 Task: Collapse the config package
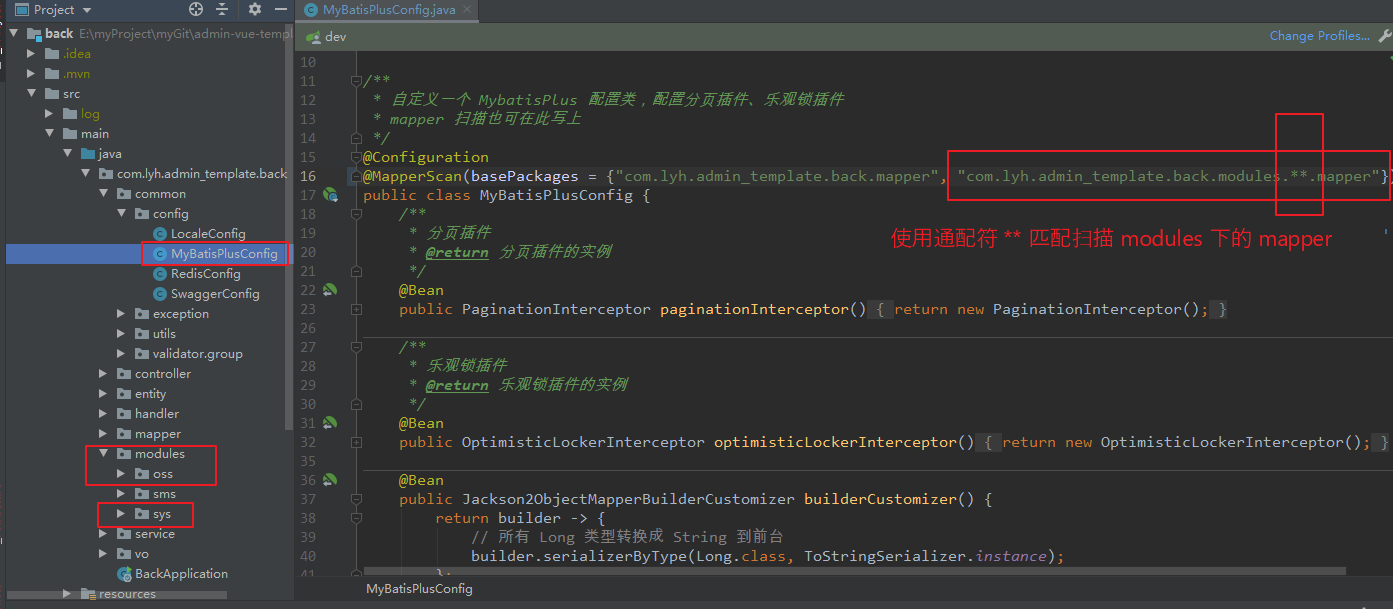click(x=121, y=214)
